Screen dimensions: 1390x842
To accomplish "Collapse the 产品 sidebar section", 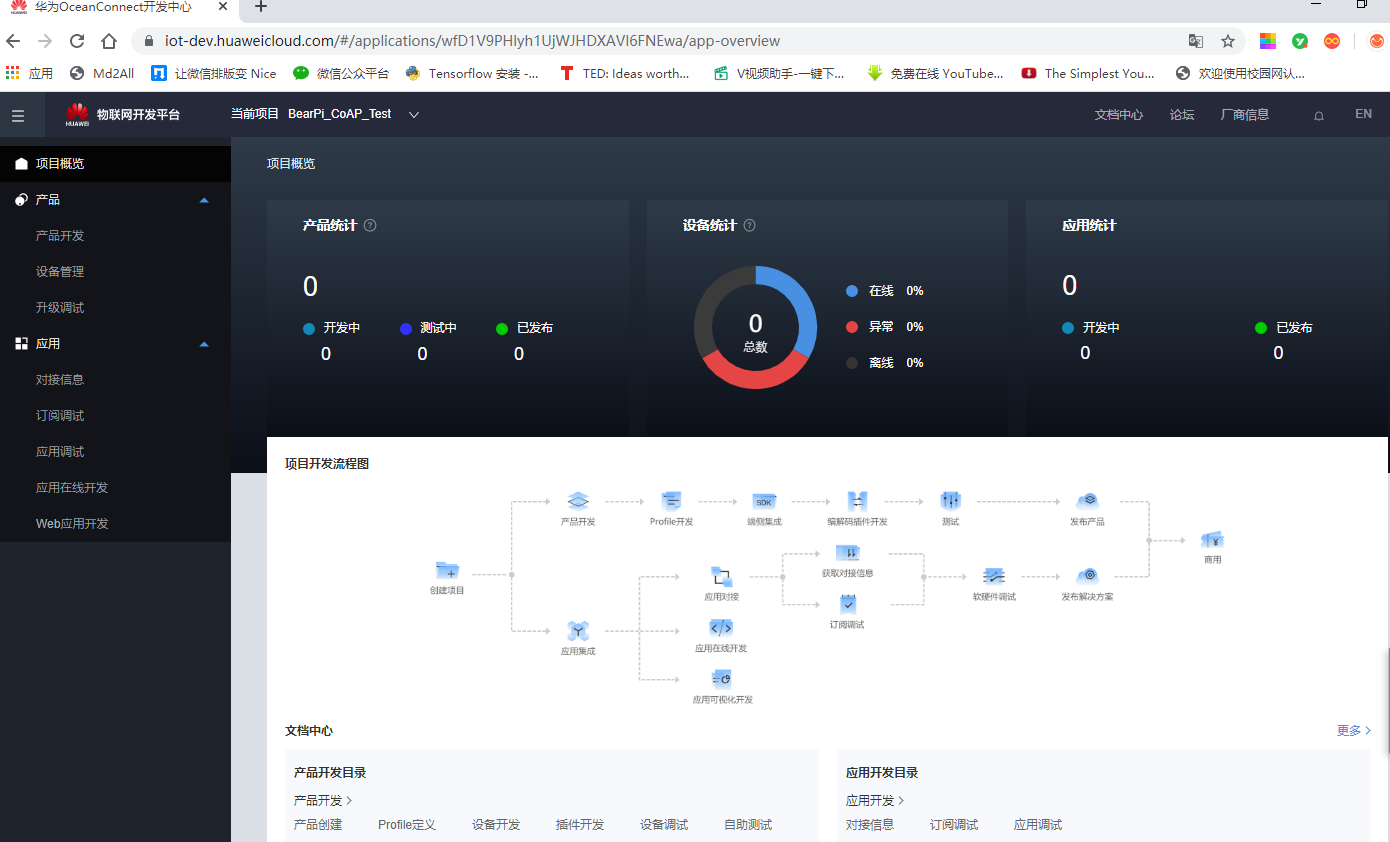I will [x=204, y=200].
